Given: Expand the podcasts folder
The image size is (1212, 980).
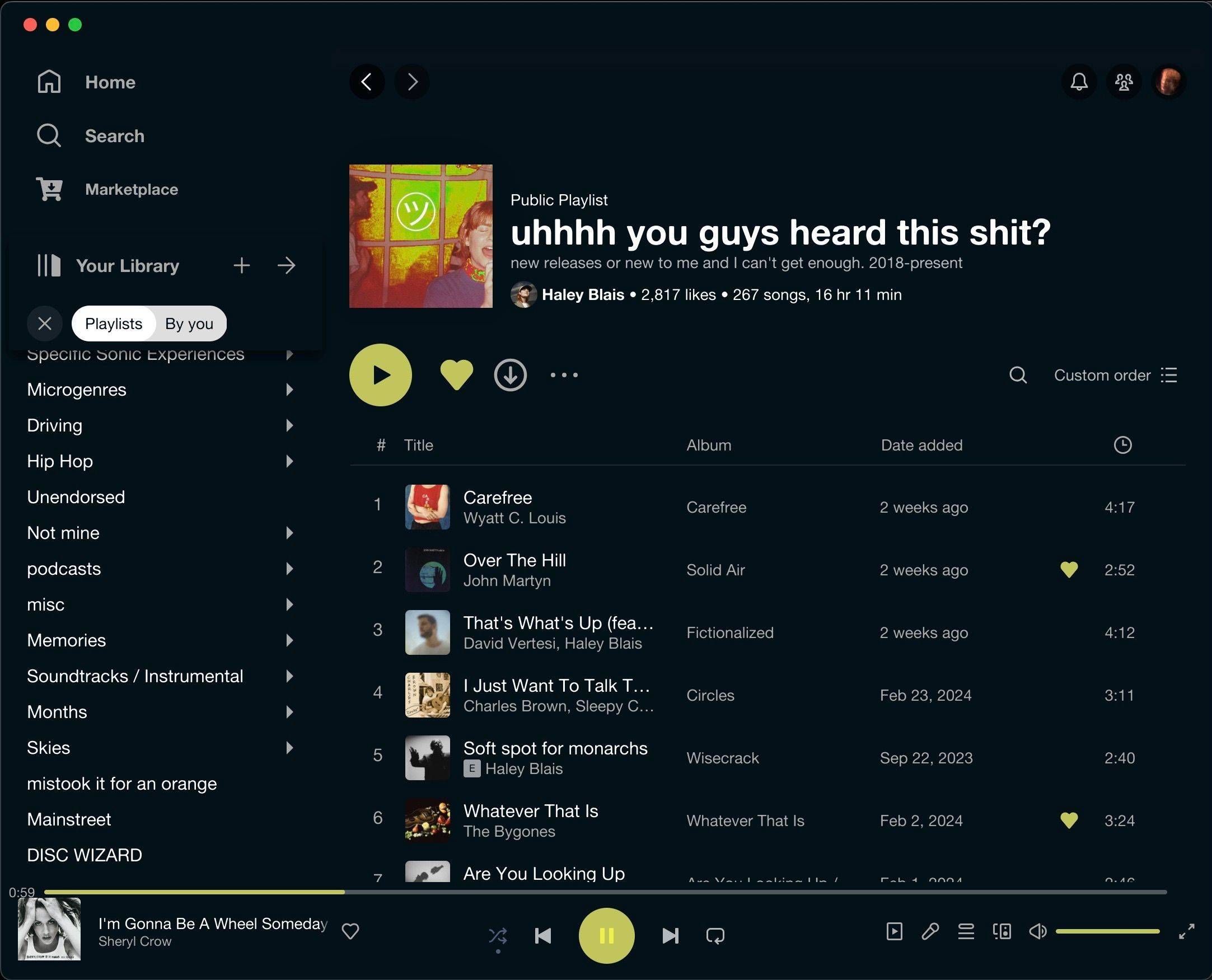Looking at the screenshot, I should tap(289, 569).
